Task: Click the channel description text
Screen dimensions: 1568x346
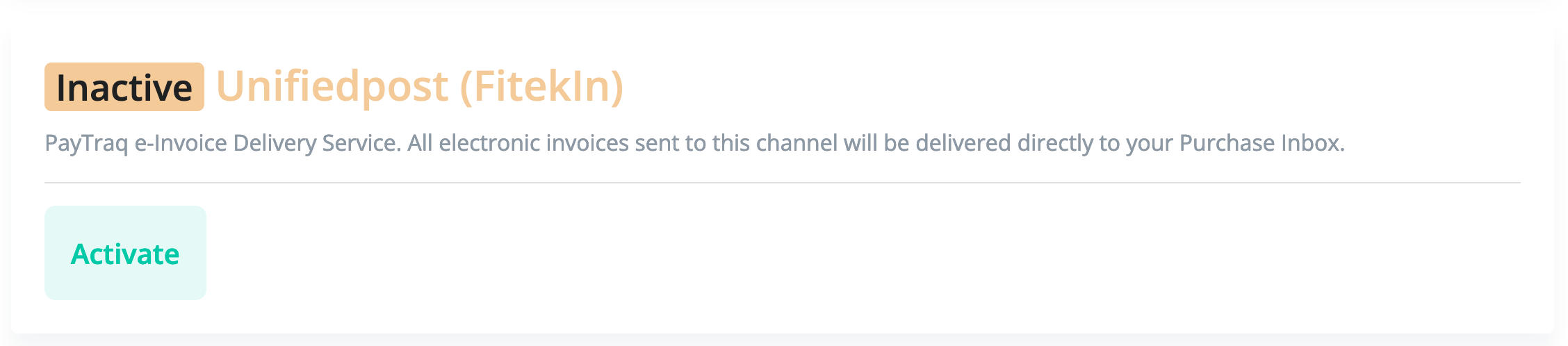Action: tap(694, 143)
